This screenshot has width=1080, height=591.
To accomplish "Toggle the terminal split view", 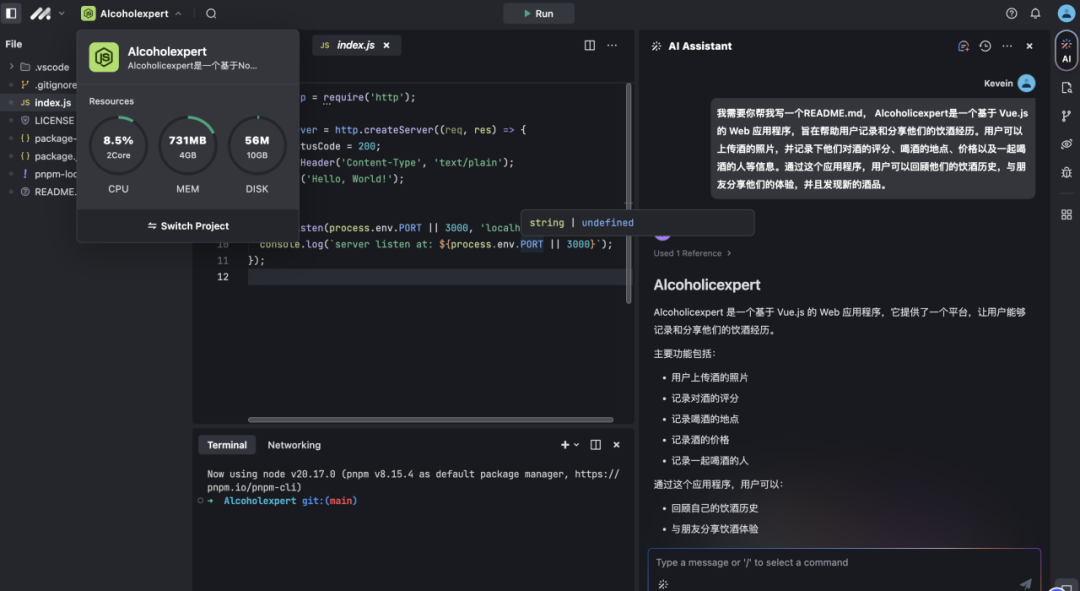I will (x=595, y=445).
